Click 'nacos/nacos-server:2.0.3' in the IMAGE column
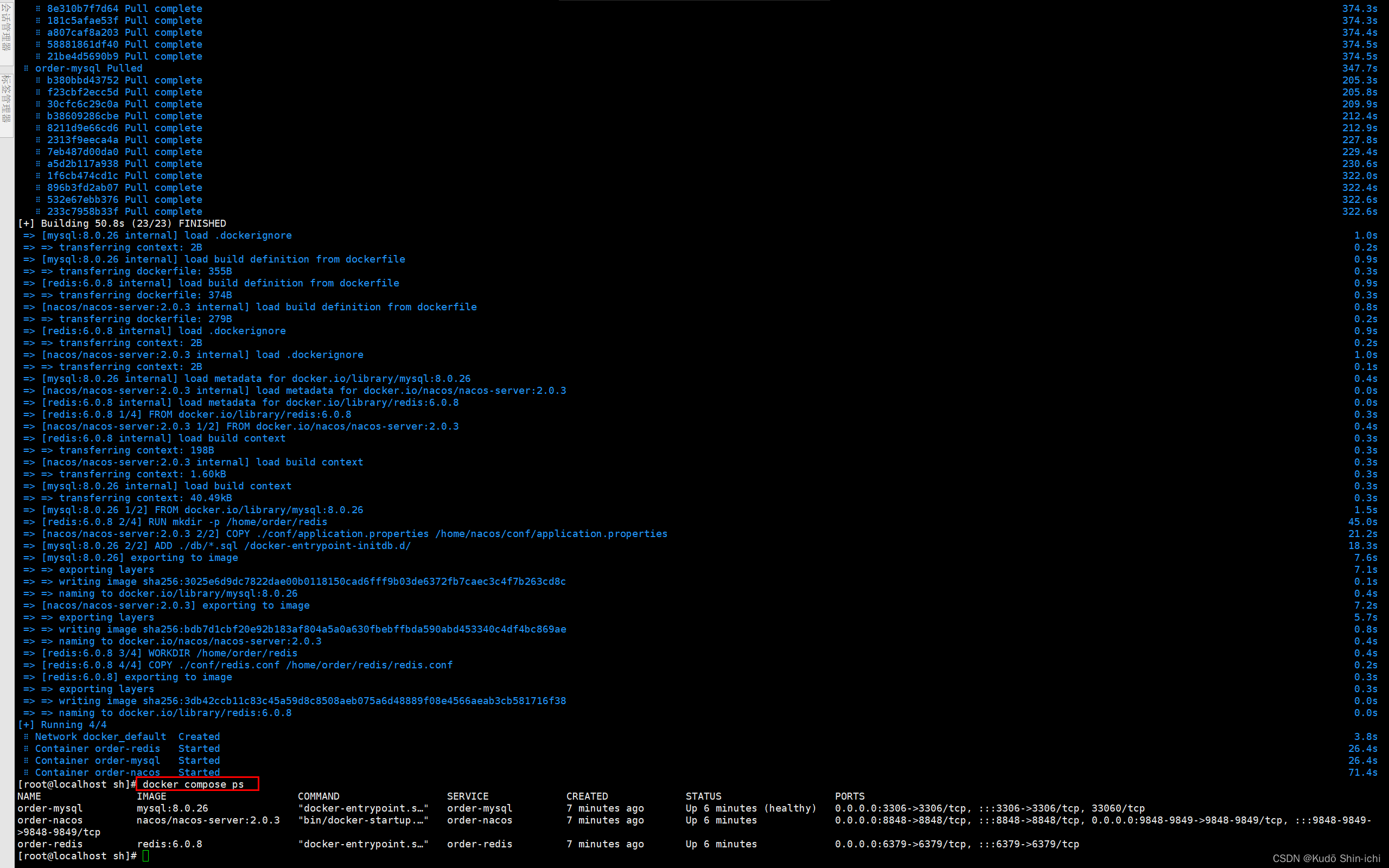 pyautogui.click(x=208, y=820)
